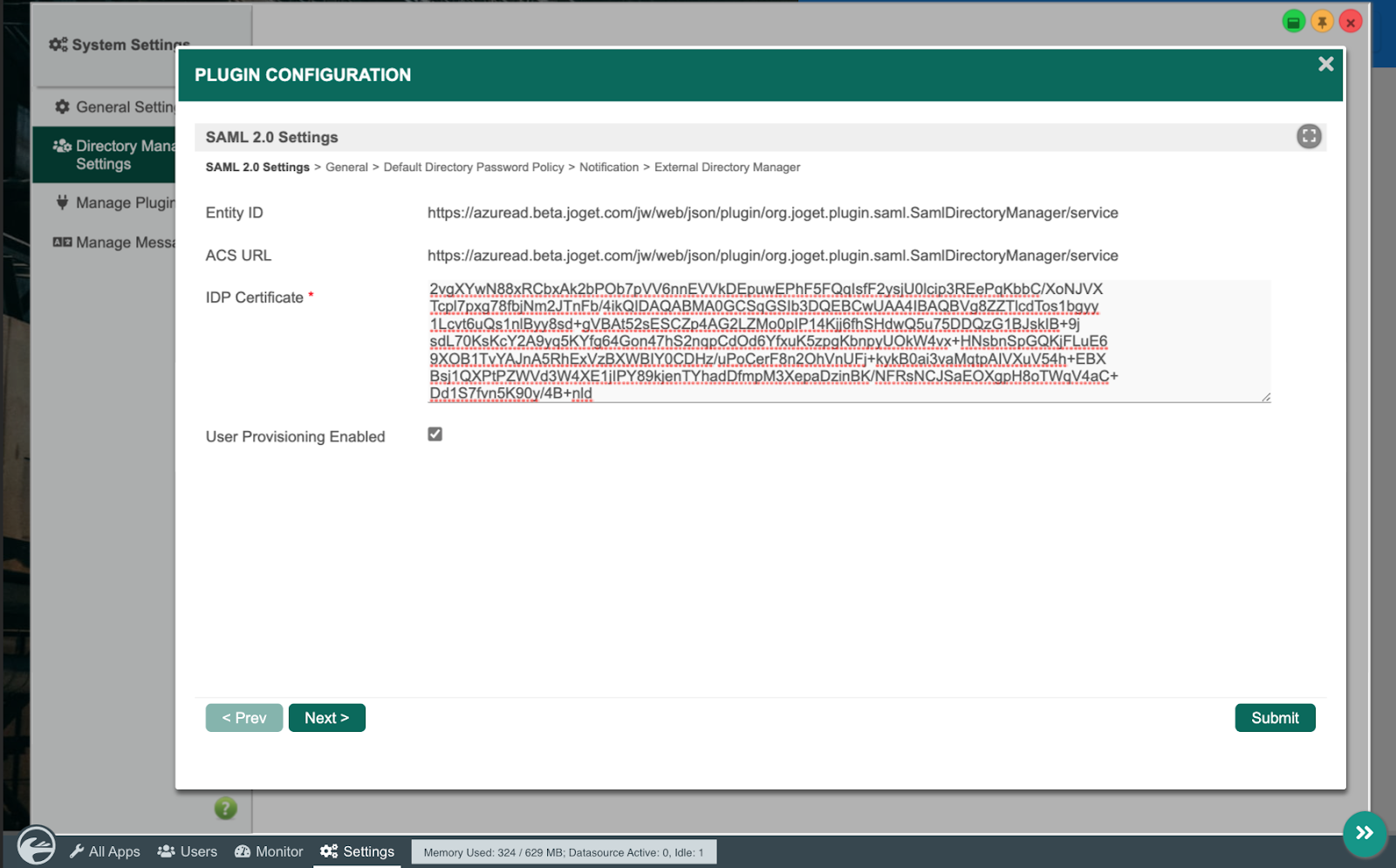Click the Monitor dashboard icon in bottom bar
This screenshot has height=868, width=1396.
pyautogui.click(x=243, y=851)
